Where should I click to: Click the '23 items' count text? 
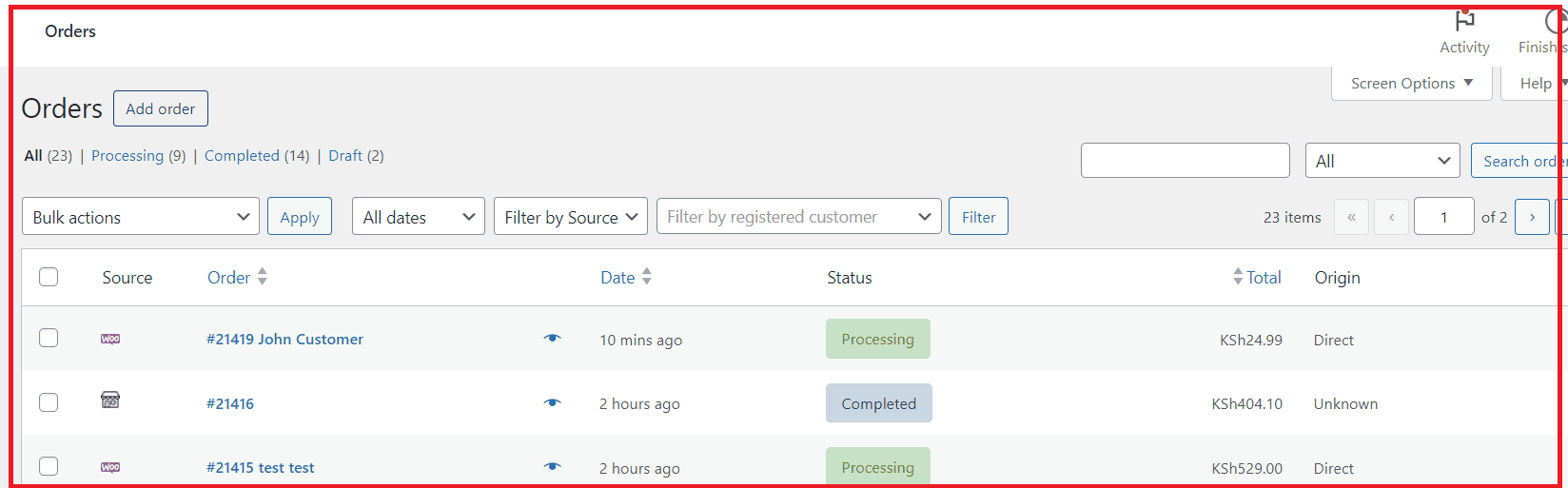pos(1292,217)
